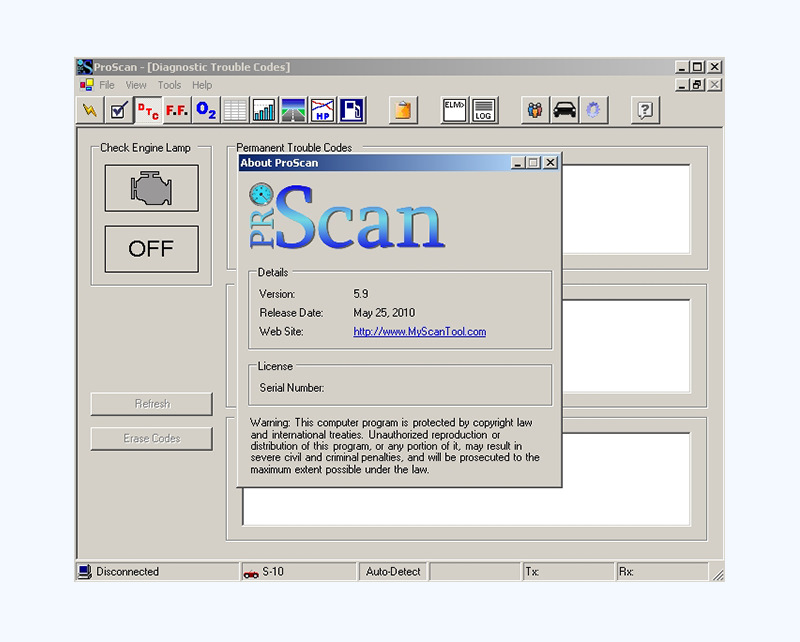This screenshot has height=642, width=800.
Task: Click the Serial Number label
Action: pyautogui.click(x=292, y=388)
